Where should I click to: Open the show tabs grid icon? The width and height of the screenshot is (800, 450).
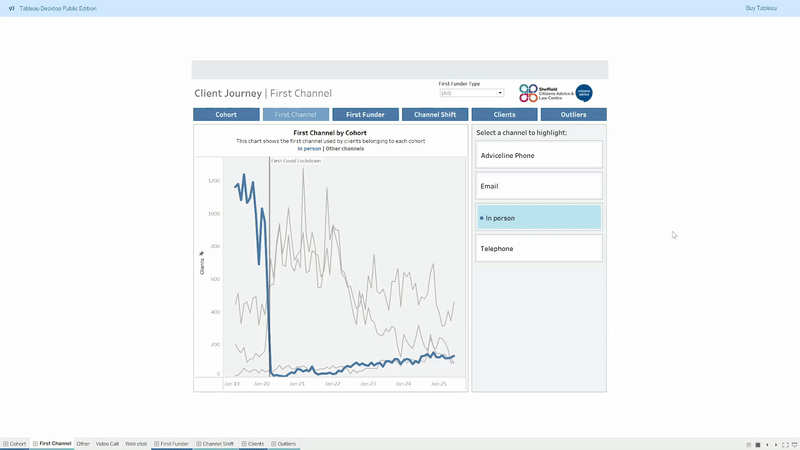pyautogui.click(x=748, y=444)
